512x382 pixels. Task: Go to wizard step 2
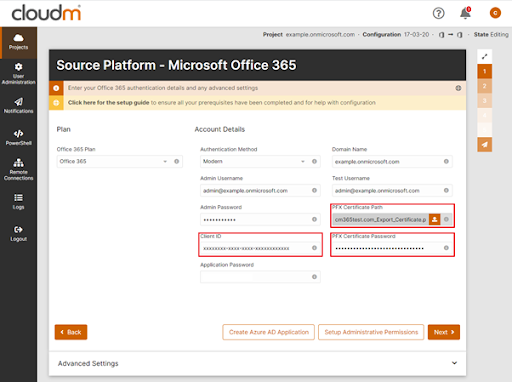[484, 86]
